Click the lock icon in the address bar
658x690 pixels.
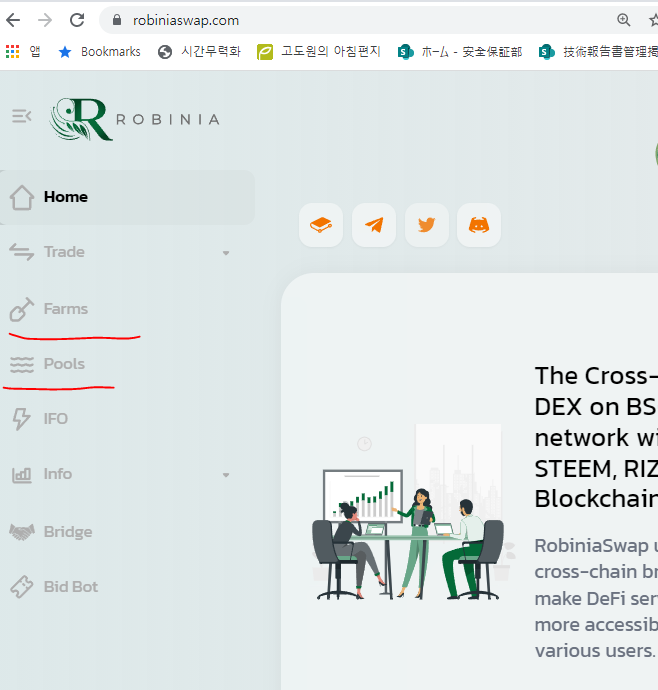coord(117,20)
